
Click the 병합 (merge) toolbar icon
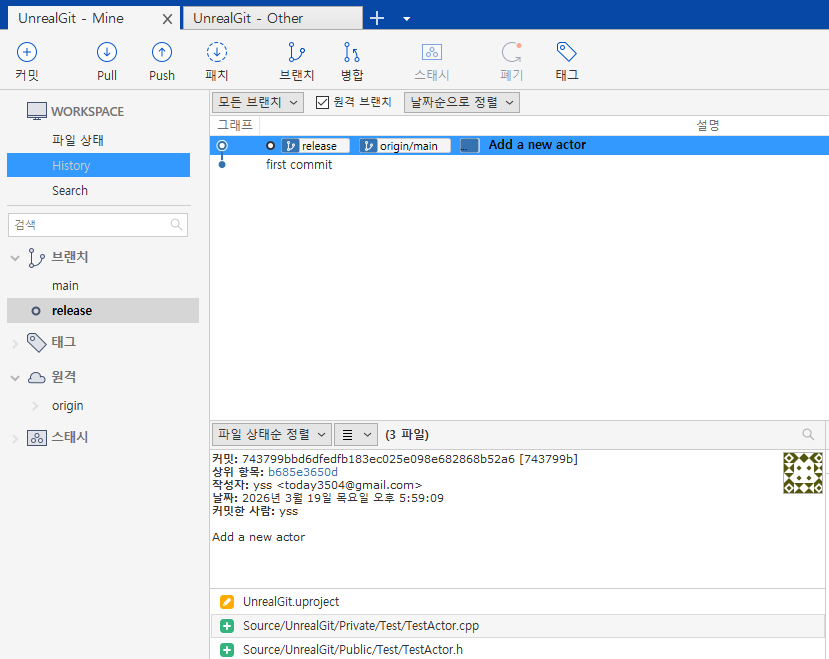point(352,61)
